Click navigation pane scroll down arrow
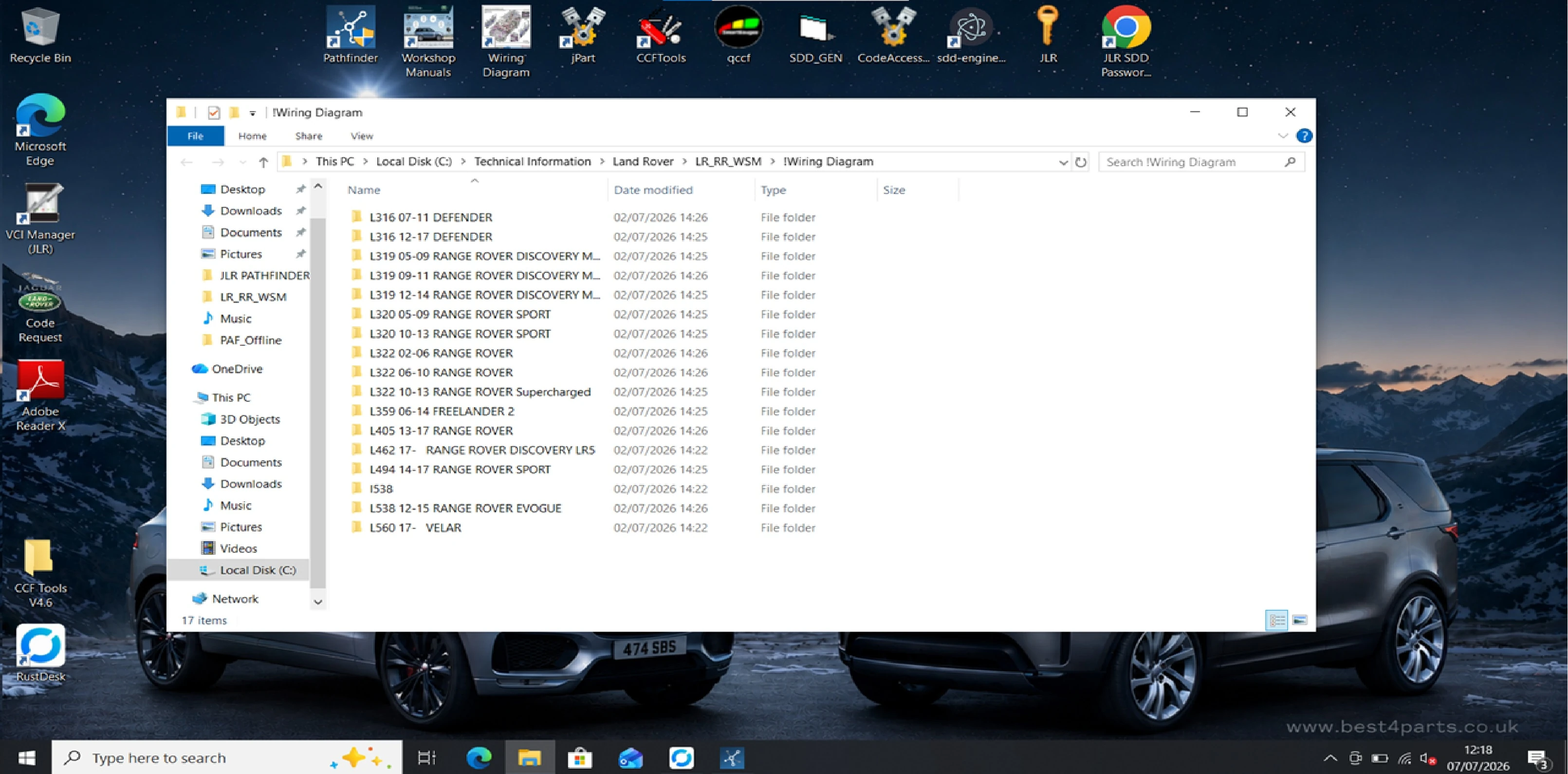The image size is (1568, 774). 318,602
